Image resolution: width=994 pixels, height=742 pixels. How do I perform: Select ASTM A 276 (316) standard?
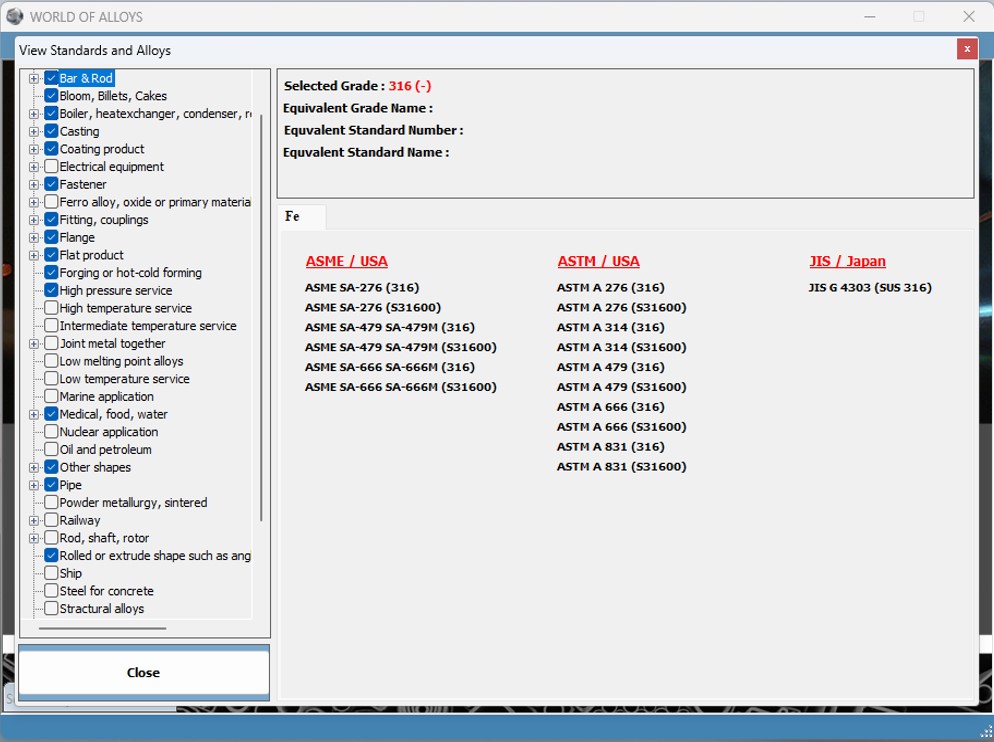[610, 287]
